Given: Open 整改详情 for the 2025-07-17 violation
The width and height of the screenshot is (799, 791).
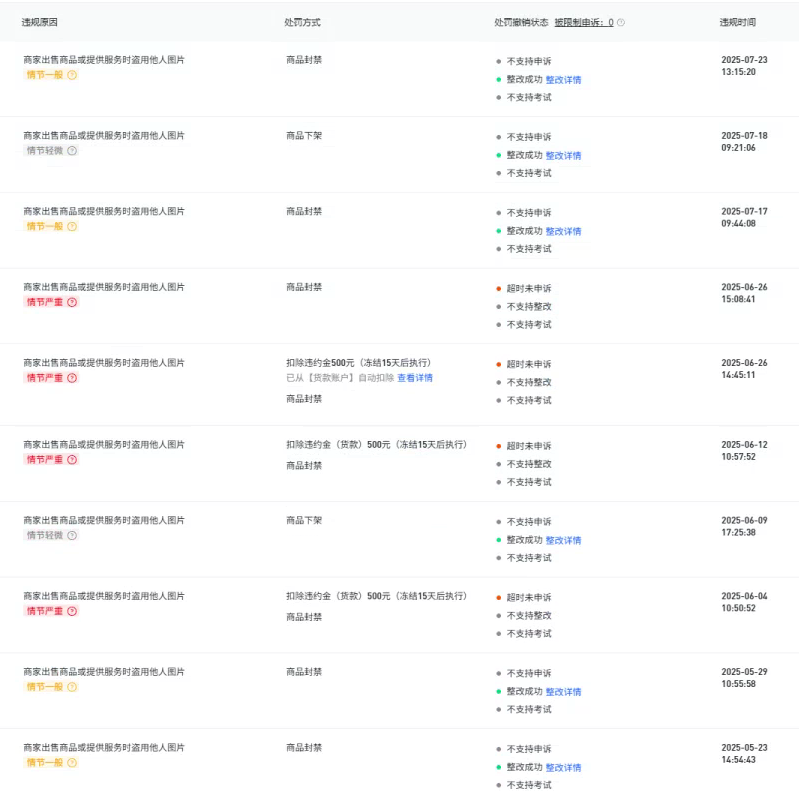Looking at the screenshot, I should [563, 232].
